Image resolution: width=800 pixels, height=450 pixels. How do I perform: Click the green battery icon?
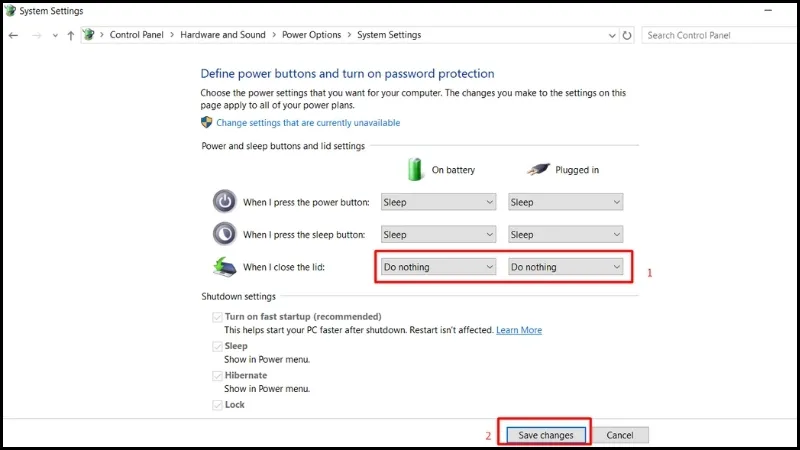coord(417,168)
